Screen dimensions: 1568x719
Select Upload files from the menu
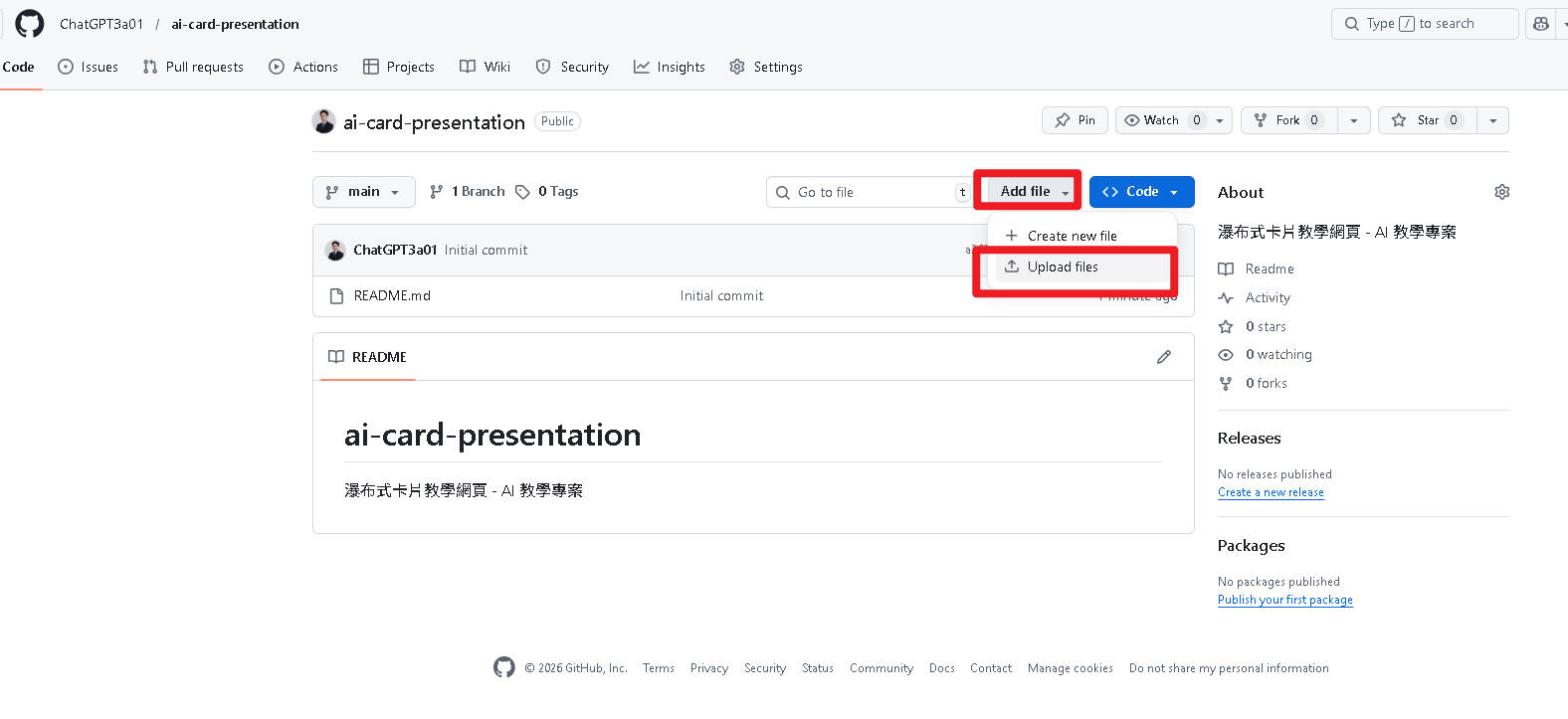point(1063,268)
